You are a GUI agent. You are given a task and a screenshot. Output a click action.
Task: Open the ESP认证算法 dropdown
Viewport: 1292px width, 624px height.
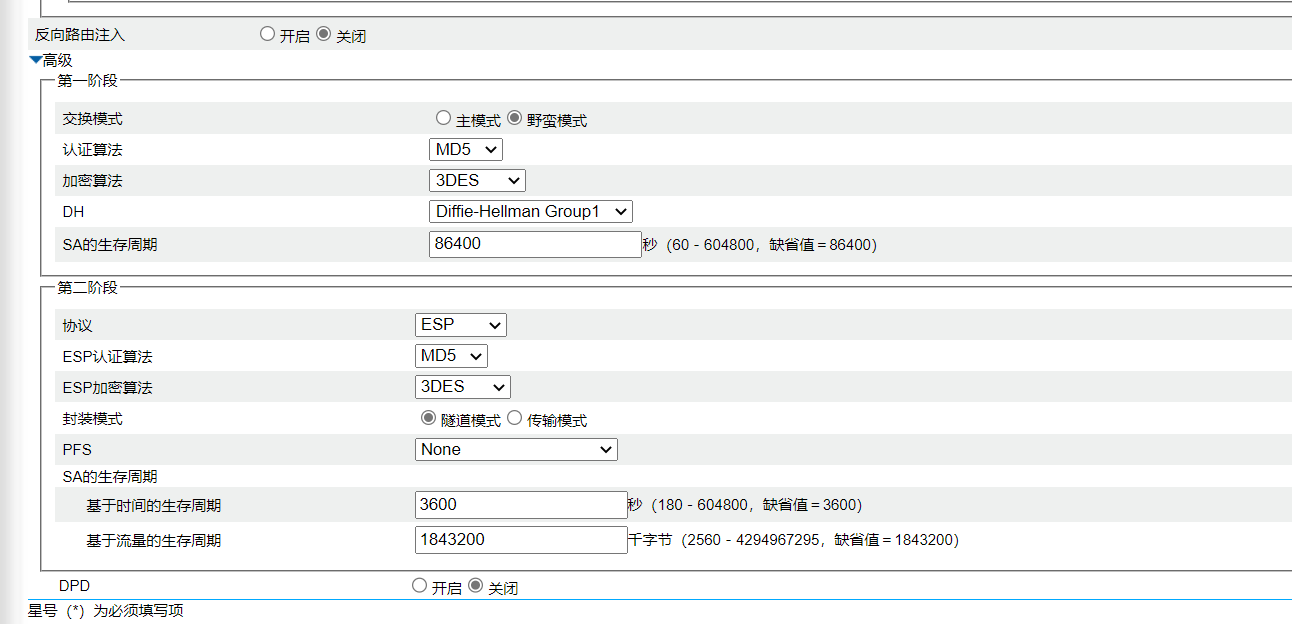[451, 356]
